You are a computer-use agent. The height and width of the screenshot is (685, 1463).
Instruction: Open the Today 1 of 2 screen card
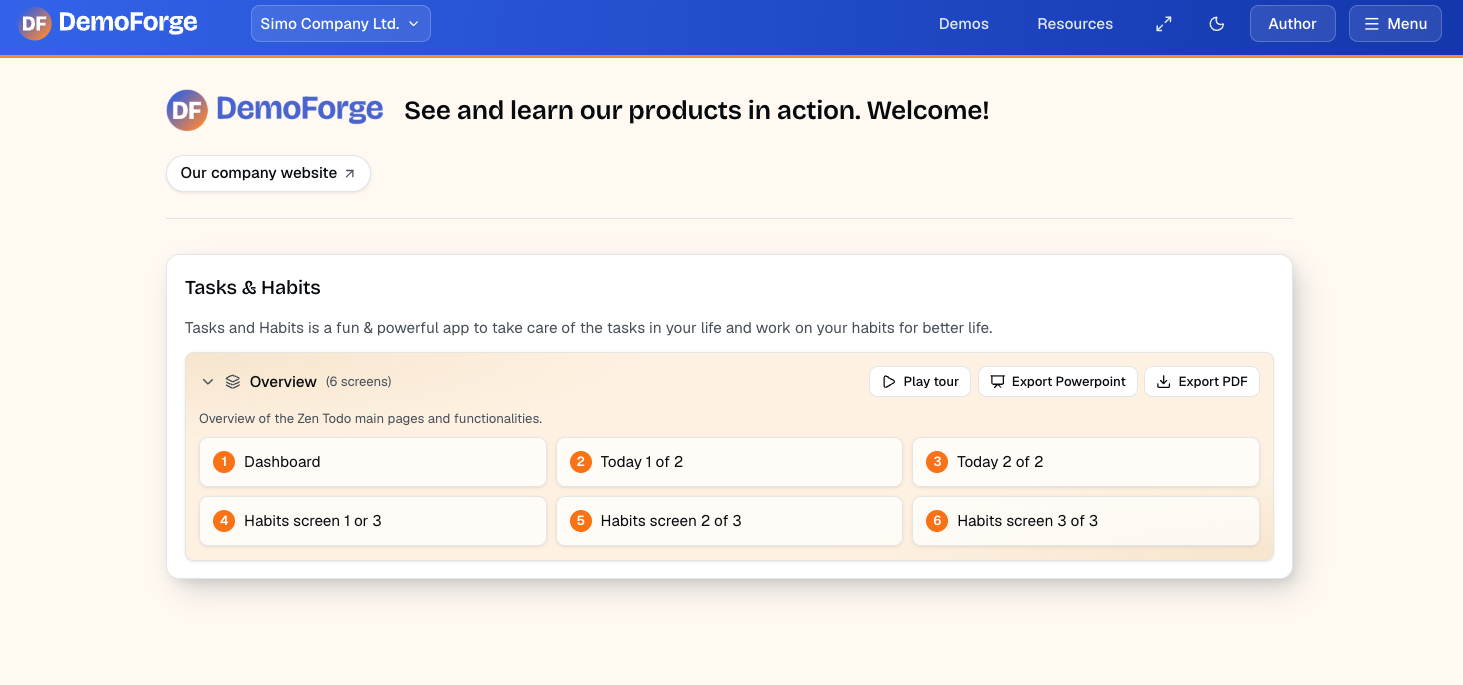[729, 462]
